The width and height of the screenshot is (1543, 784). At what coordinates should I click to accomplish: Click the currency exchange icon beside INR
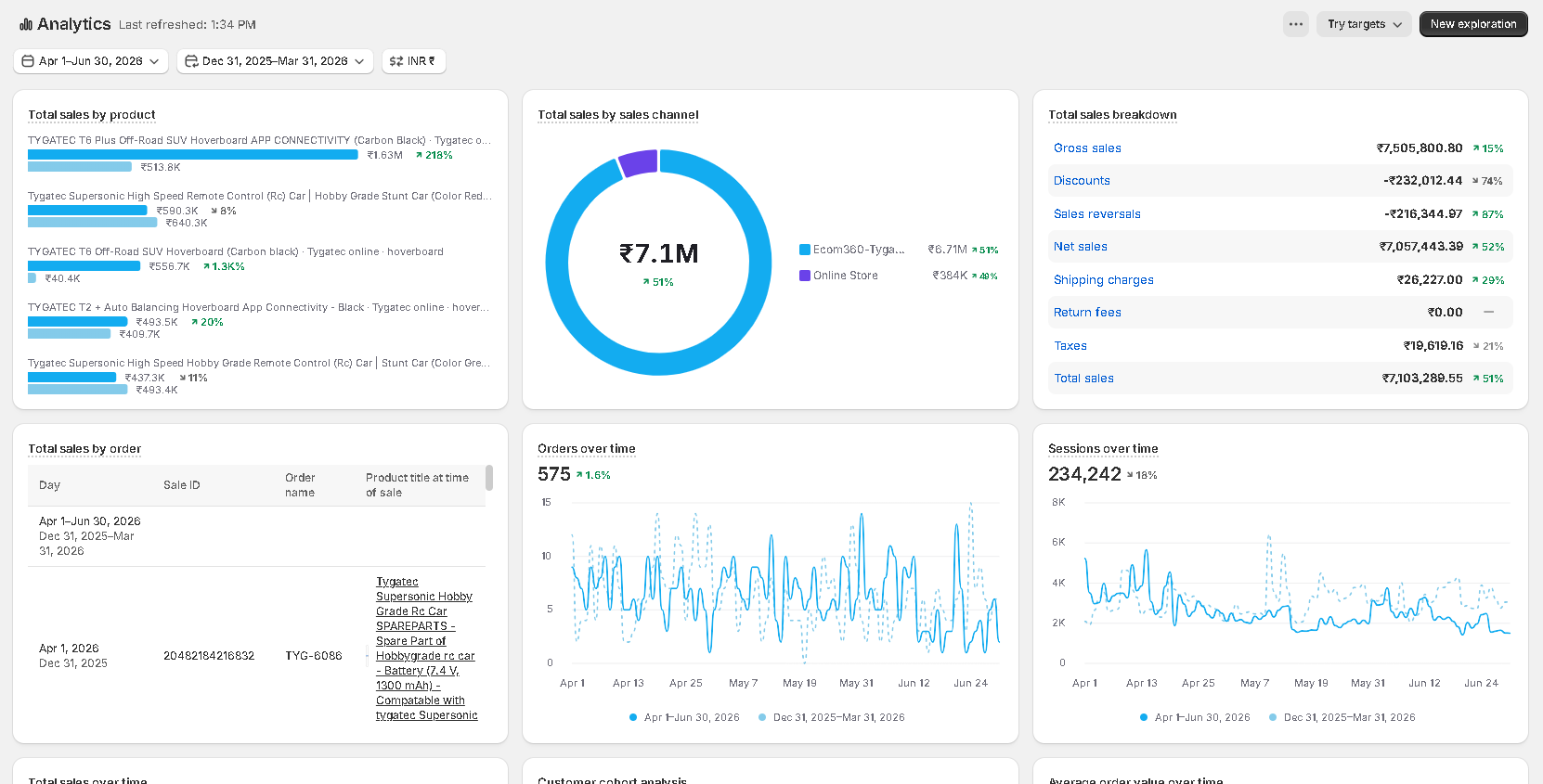396,61
